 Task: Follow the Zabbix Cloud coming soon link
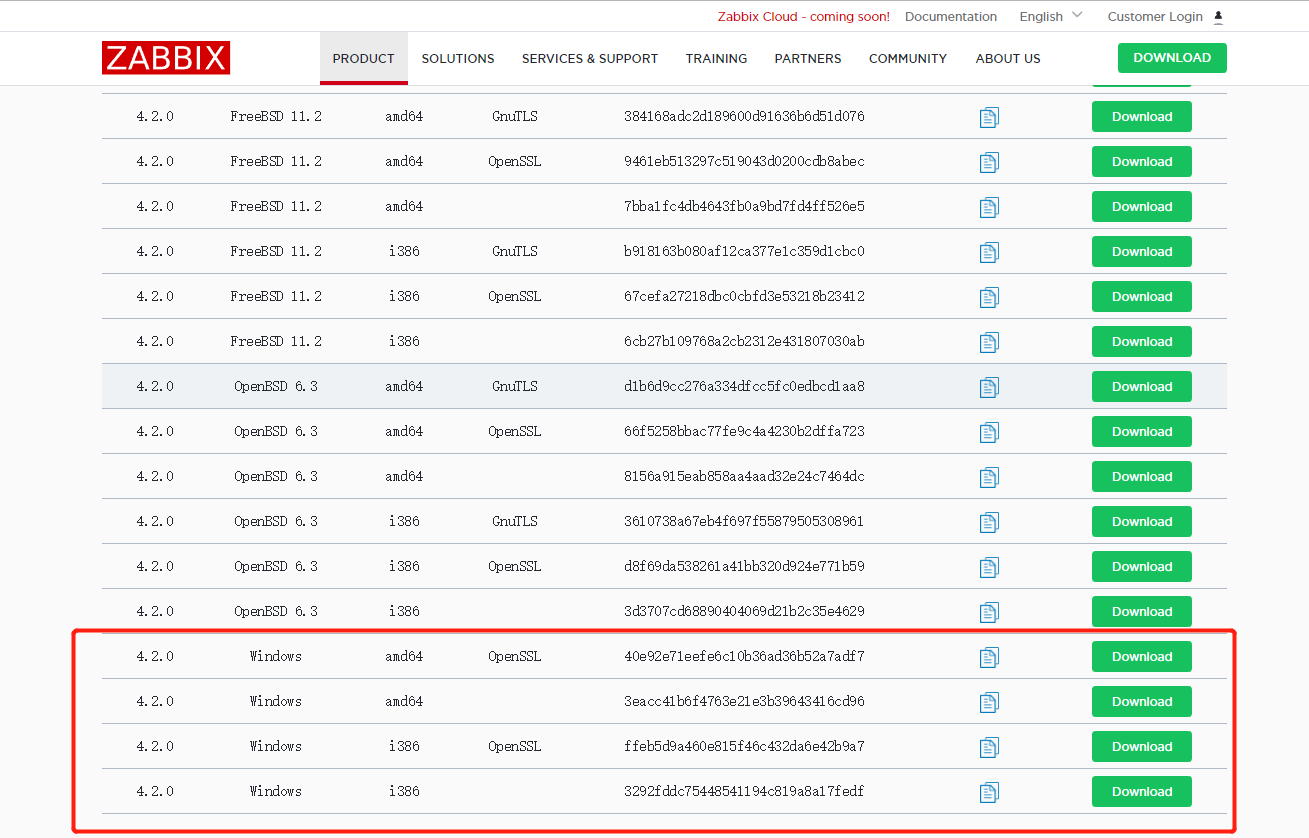804,16
